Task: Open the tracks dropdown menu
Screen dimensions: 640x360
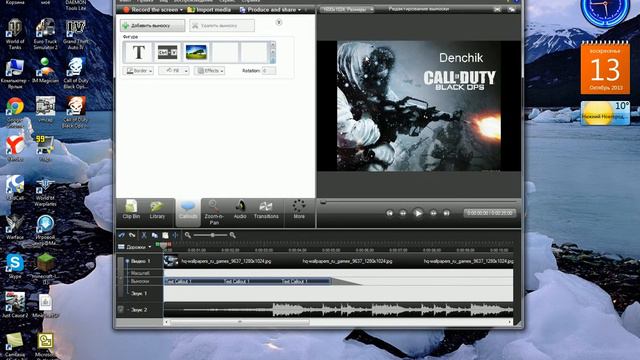Action: pos(135,247)
